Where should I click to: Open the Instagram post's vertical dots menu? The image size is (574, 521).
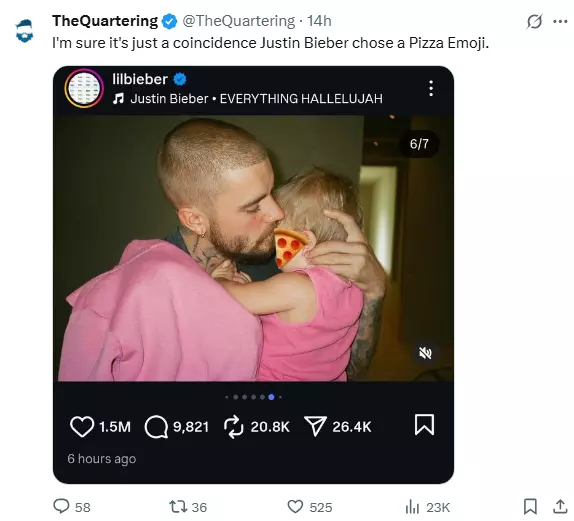(431, 88)
